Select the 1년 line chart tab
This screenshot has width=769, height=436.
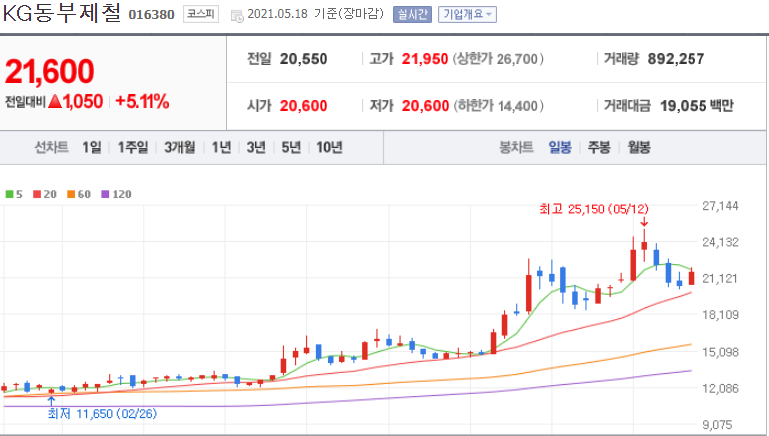[221, 147]
